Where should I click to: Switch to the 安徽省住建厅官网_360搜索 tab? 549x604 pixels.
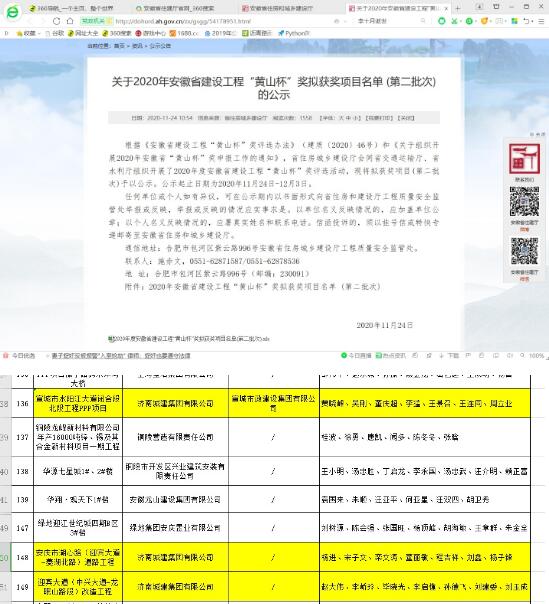pyautogui.click(x=175, y=8)
